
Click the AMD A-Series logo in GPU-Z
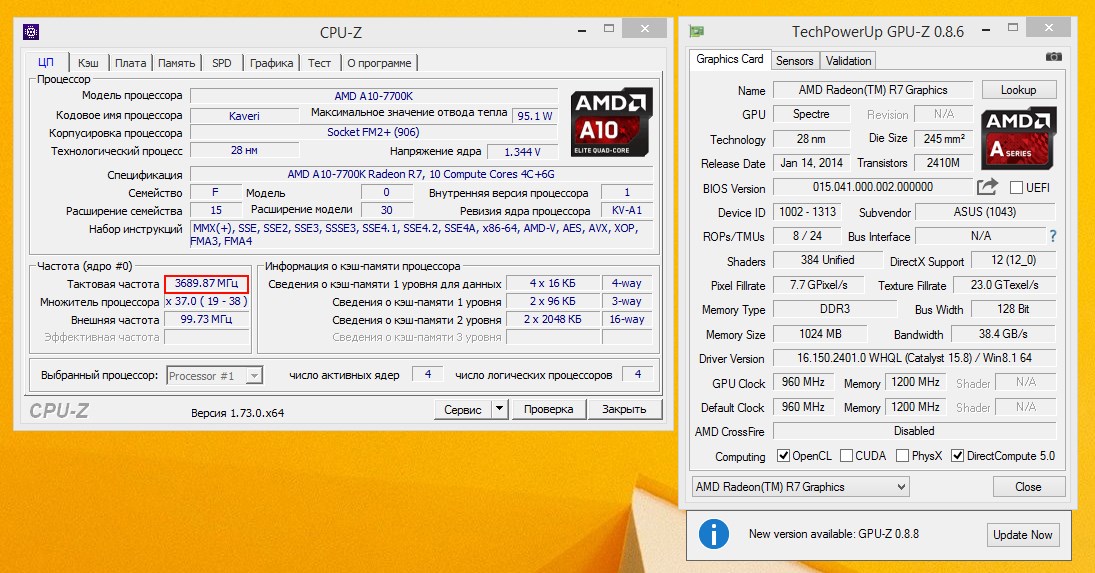1018,138
